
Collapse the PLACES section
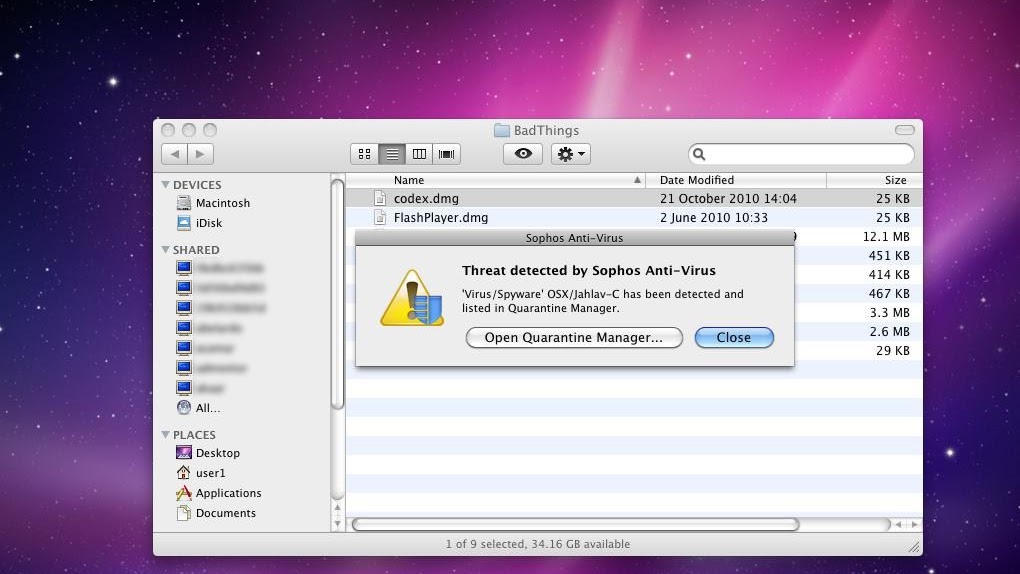[165, 435]
